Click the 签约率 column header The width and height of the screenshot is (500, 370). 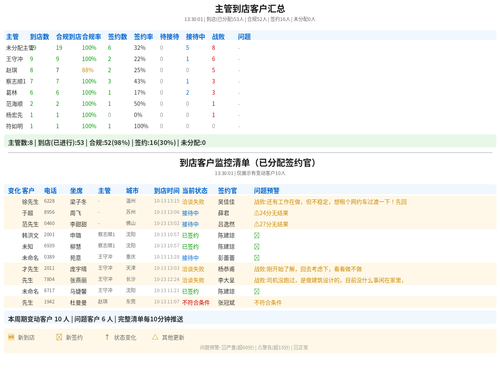[x=143, y=37]
